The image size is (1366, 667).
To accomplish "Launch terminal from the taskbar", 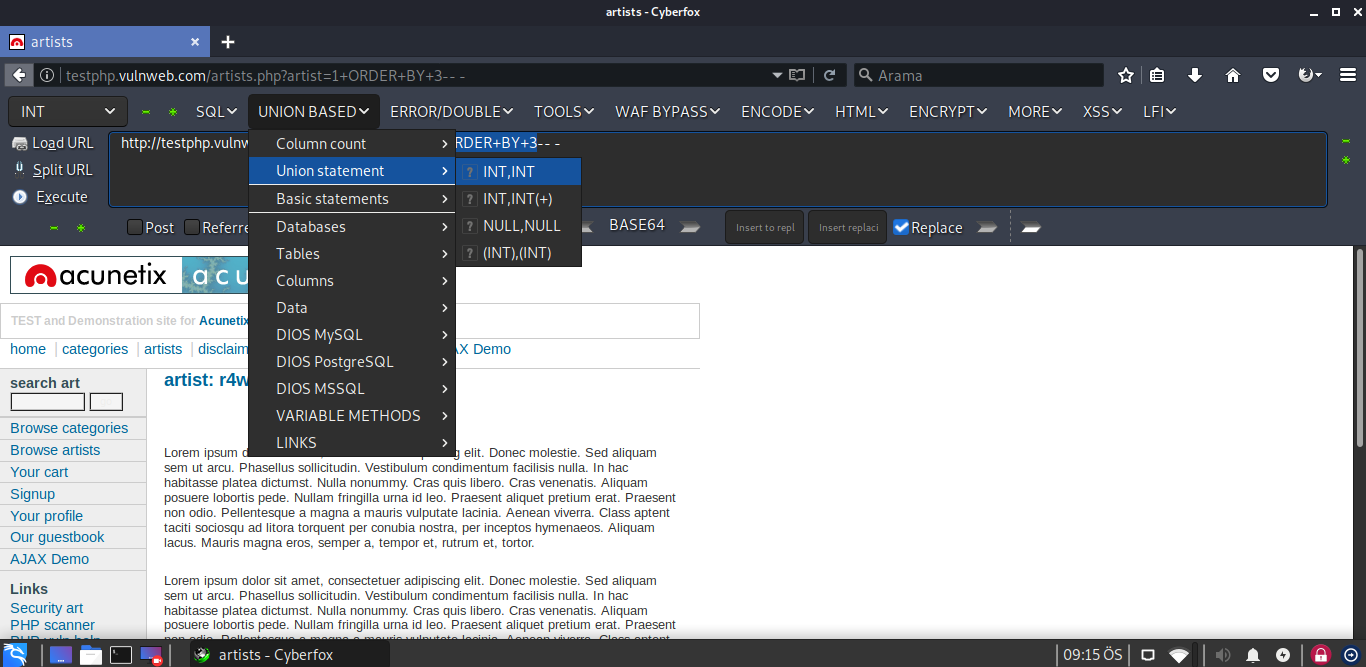I will (x=121, y=655).
